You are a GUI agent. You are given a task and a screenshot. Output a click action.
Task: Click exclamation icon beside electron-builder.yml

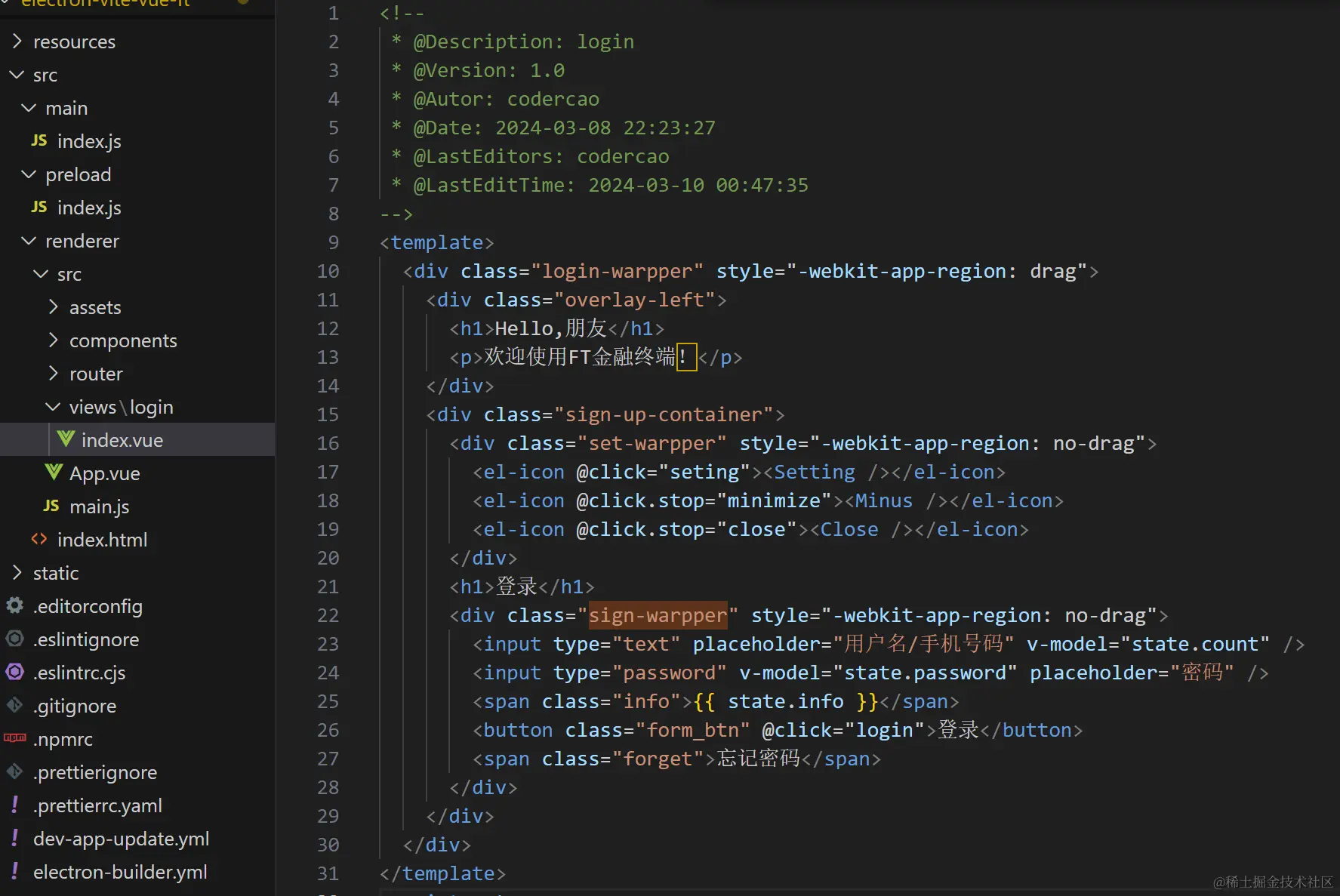pos(15,871)
